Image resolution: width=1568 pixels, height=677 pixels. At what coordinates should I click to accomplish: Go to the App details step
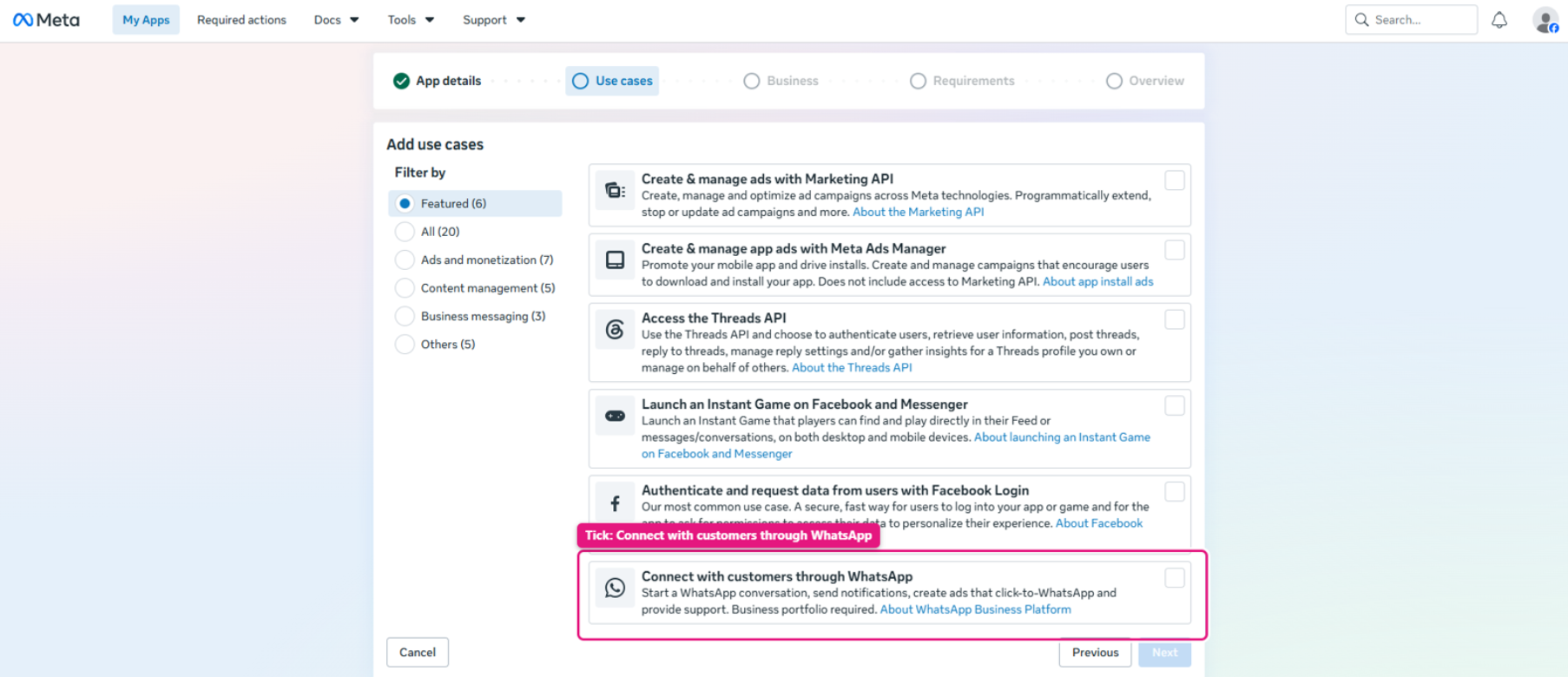click(x=437, y=81)
